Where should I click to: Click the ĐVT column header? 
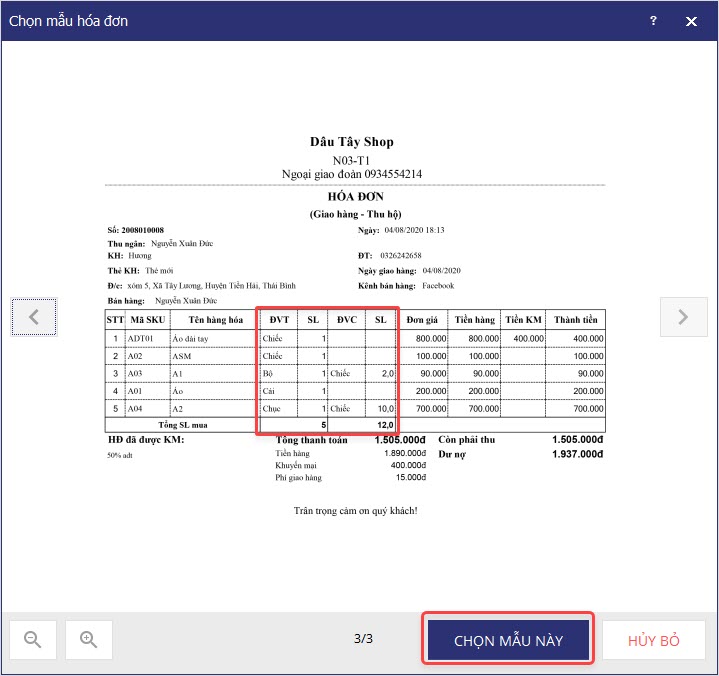279,320
